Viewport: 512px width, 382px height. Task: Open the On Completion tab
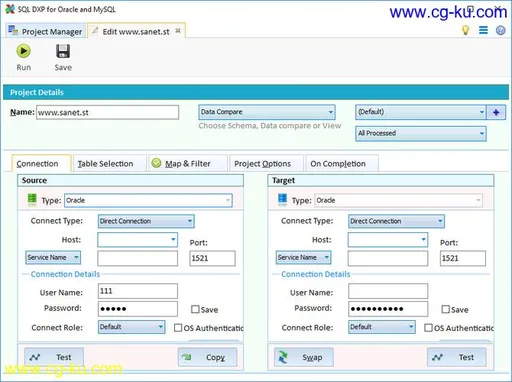pos(342,163)
